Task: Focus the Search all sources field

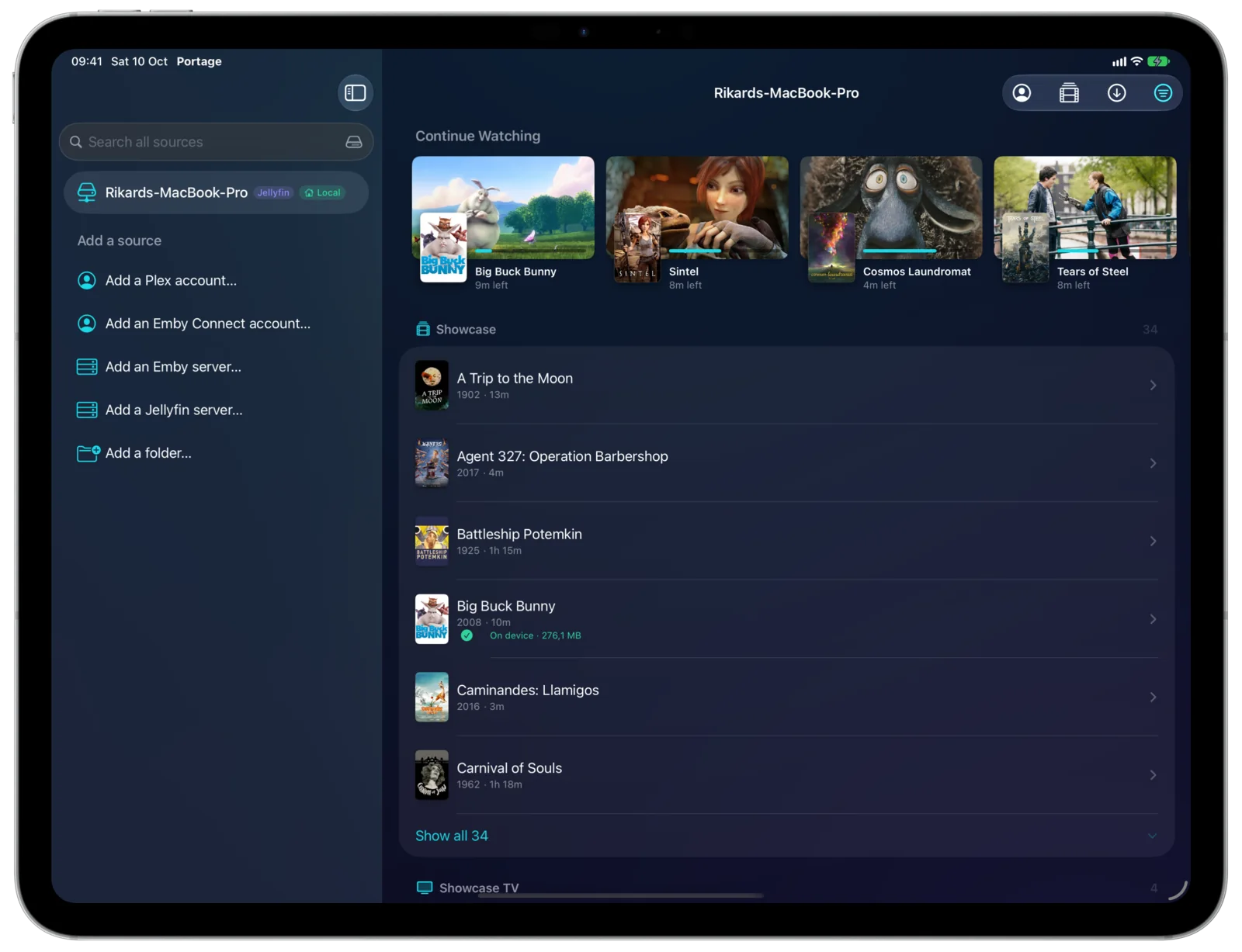Action: click(216, 142)
